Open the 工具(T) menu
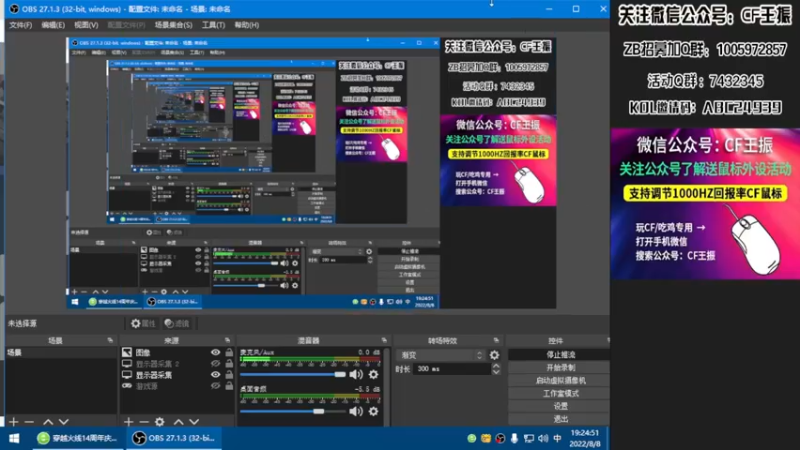 213,25
